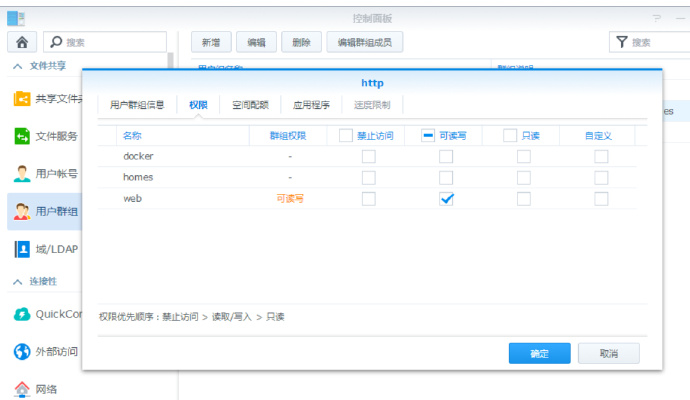The image size is (690, 400).
Task: Open the filter dropdown in right search box
Action: 623,42
